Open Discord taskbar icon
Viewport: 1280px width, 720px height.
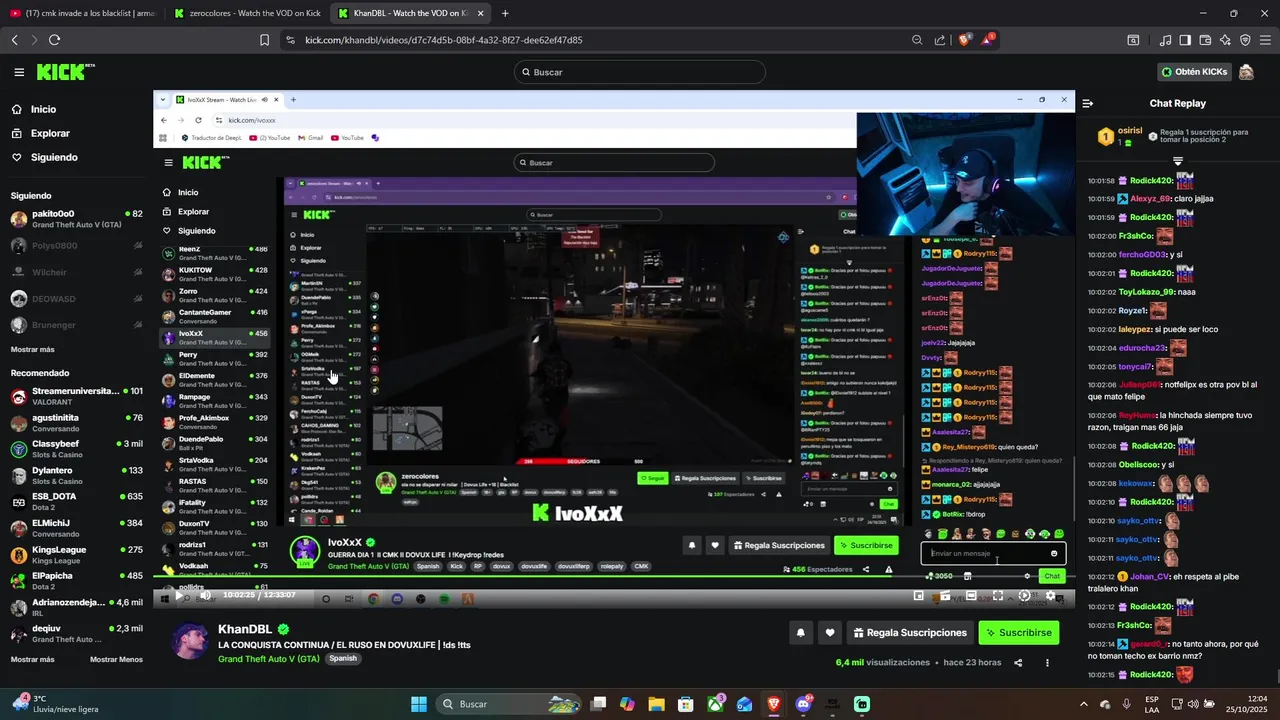(803, 704)
